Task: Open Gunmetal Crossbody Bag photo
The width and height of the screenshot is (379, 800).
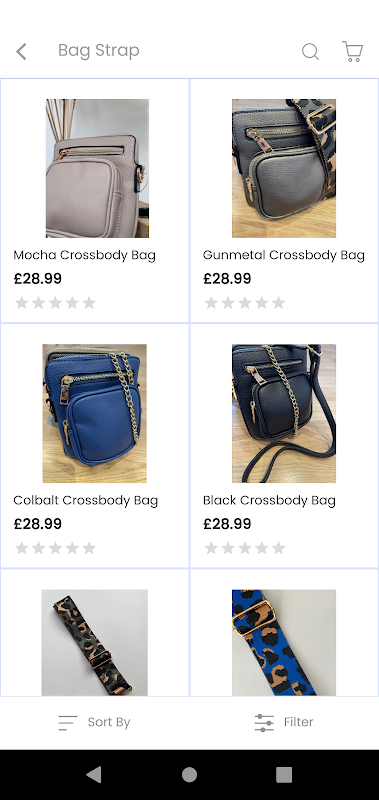Action: click(x=284, y=168)
